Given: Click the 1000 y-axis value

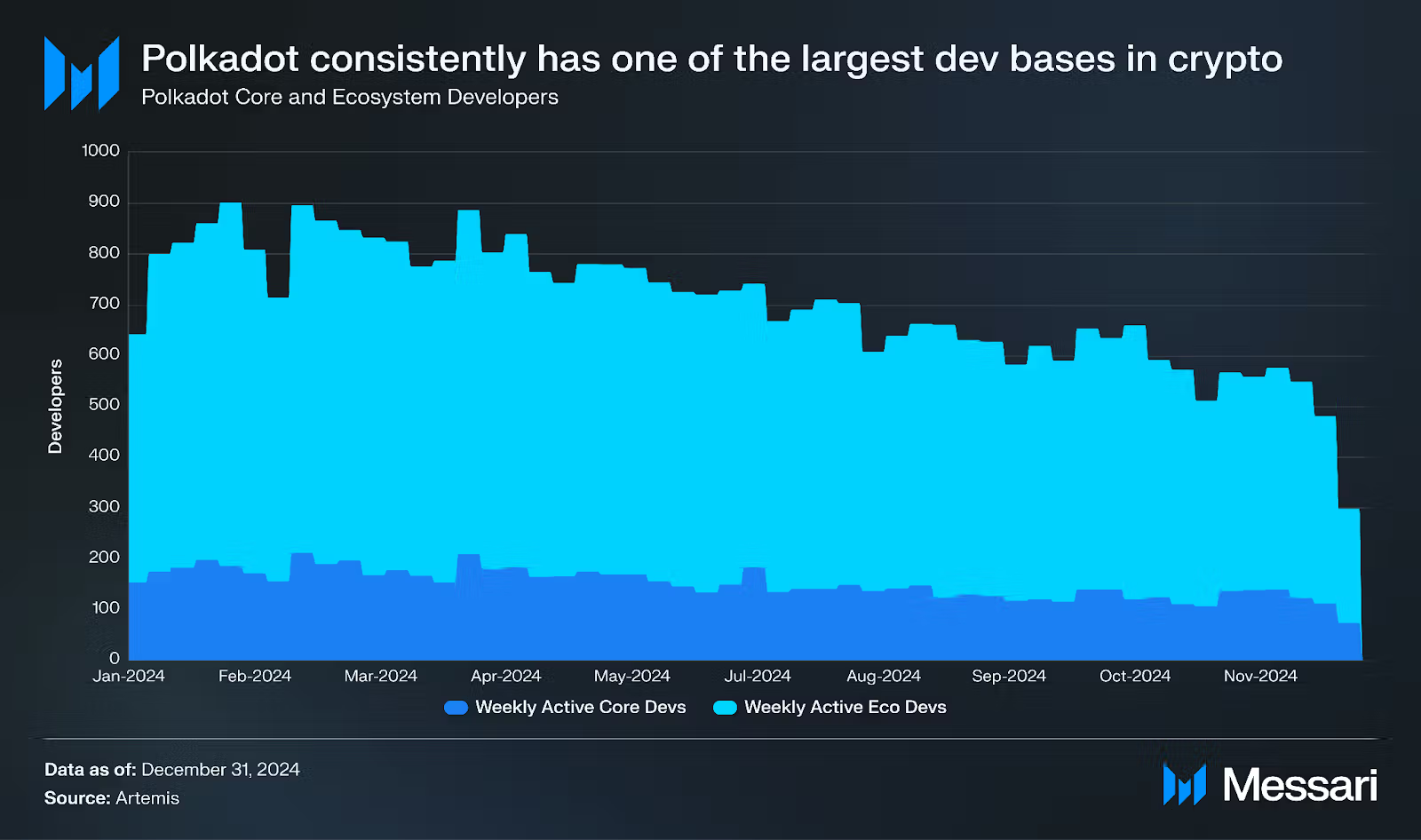Looking at the screenshot, I should coord(100,151).
